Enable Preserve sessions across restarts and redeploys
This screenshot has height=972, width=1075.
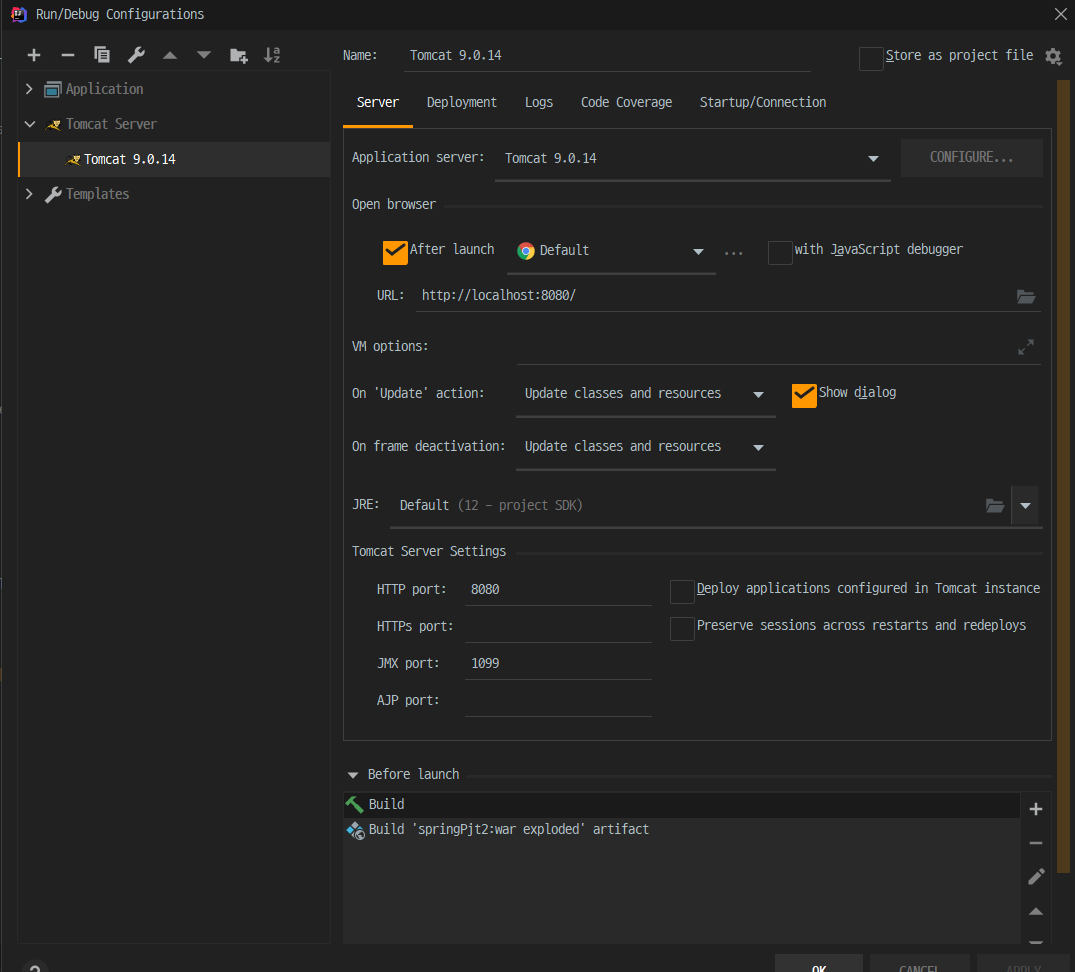681,629
